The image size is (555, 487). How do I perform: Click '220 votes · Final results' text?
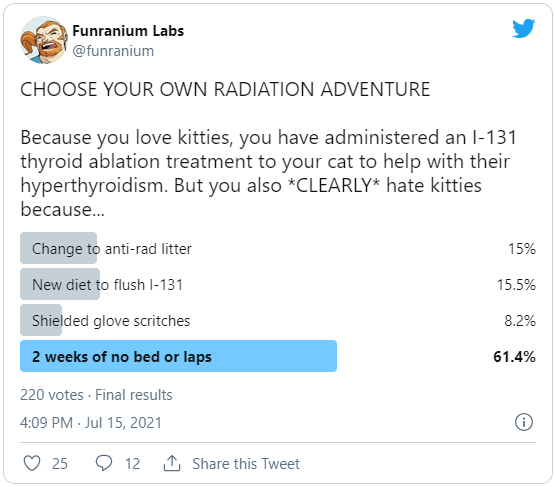point(96,395)
